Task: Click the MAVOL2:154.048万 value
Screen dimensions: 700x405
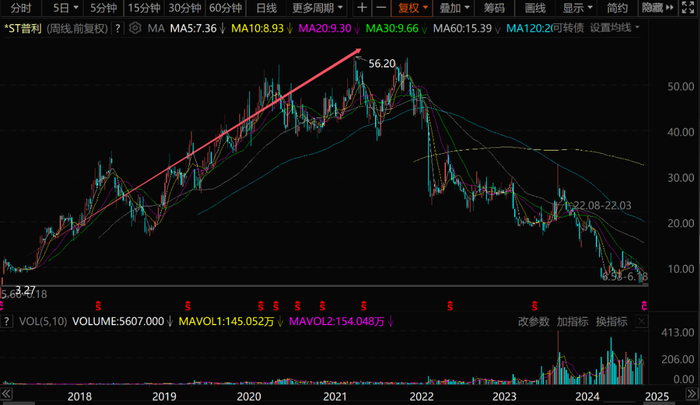Action: click(x=337, y=321)
